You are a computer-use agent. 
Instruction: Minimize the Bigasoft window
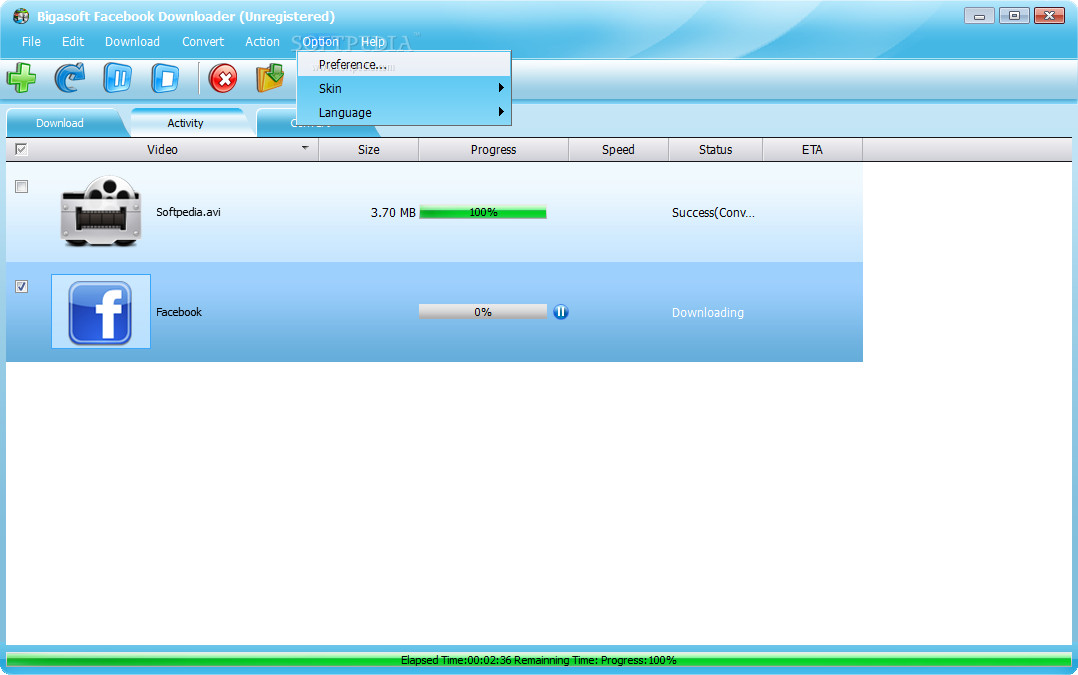979,15
